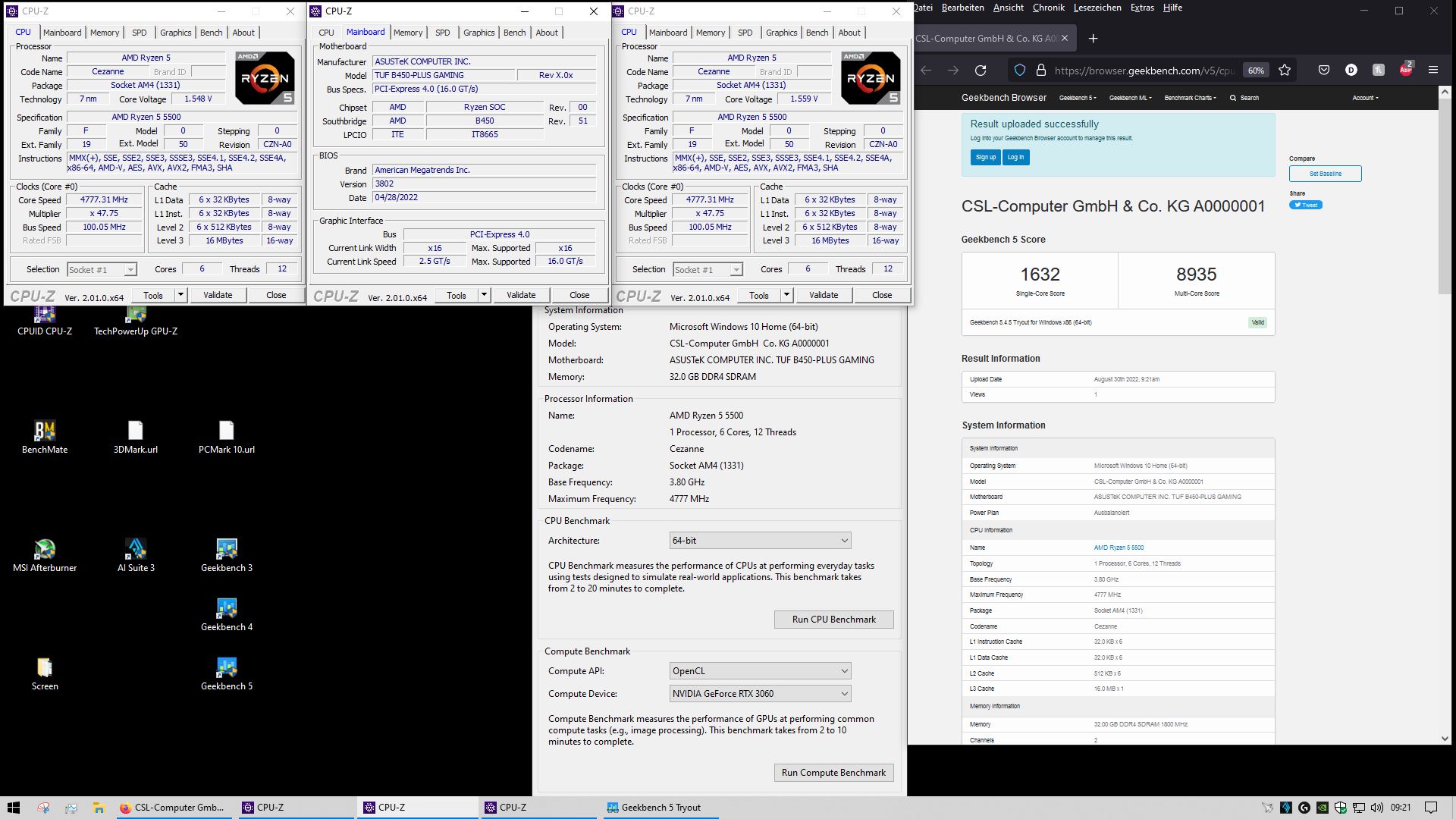Image resolution: width=1456 pixels, height=819 pixels.
Task: Open the tracking protection shield icon
Action: click(1020, 71)
